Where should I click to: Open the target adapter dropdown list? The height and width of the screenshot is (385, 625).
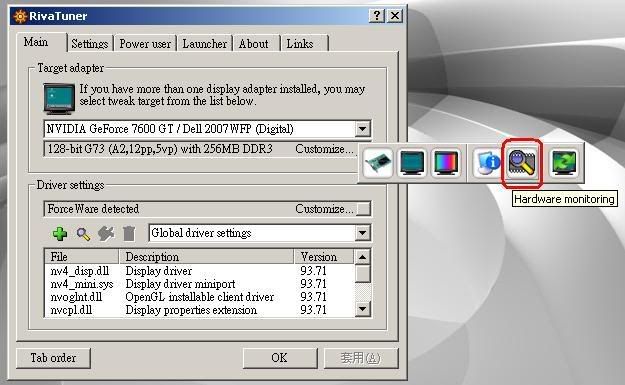coord(362,129)
